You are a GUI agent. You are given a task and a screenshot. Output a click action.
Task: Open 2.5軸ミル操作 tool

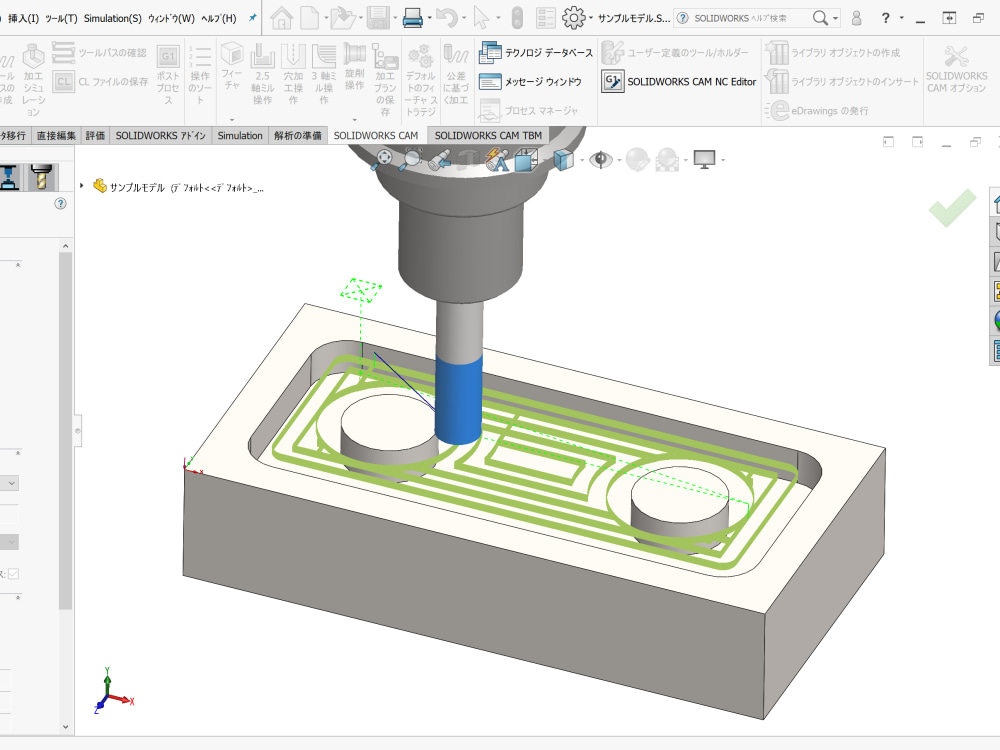262,70
